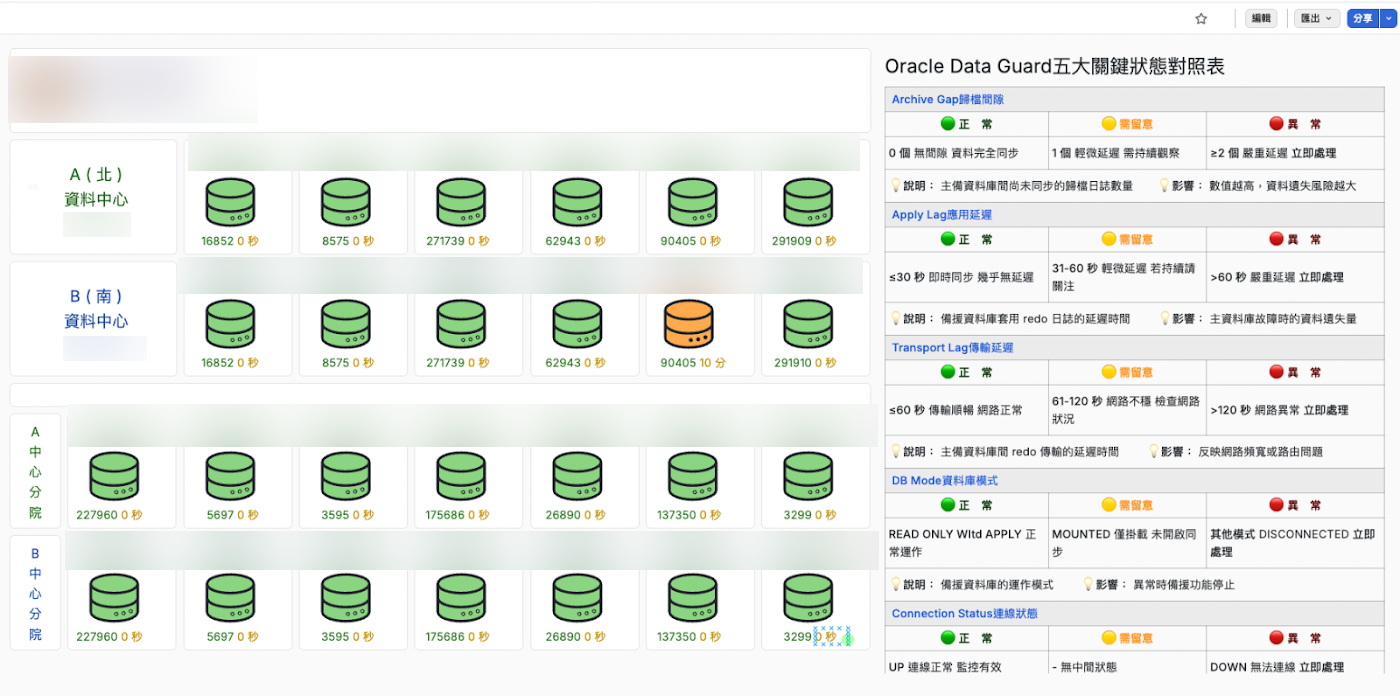This screenshot has height=696, width=1400.
Task: Open the Connection Status連線狀態 section title
Action: pos(964,614)
